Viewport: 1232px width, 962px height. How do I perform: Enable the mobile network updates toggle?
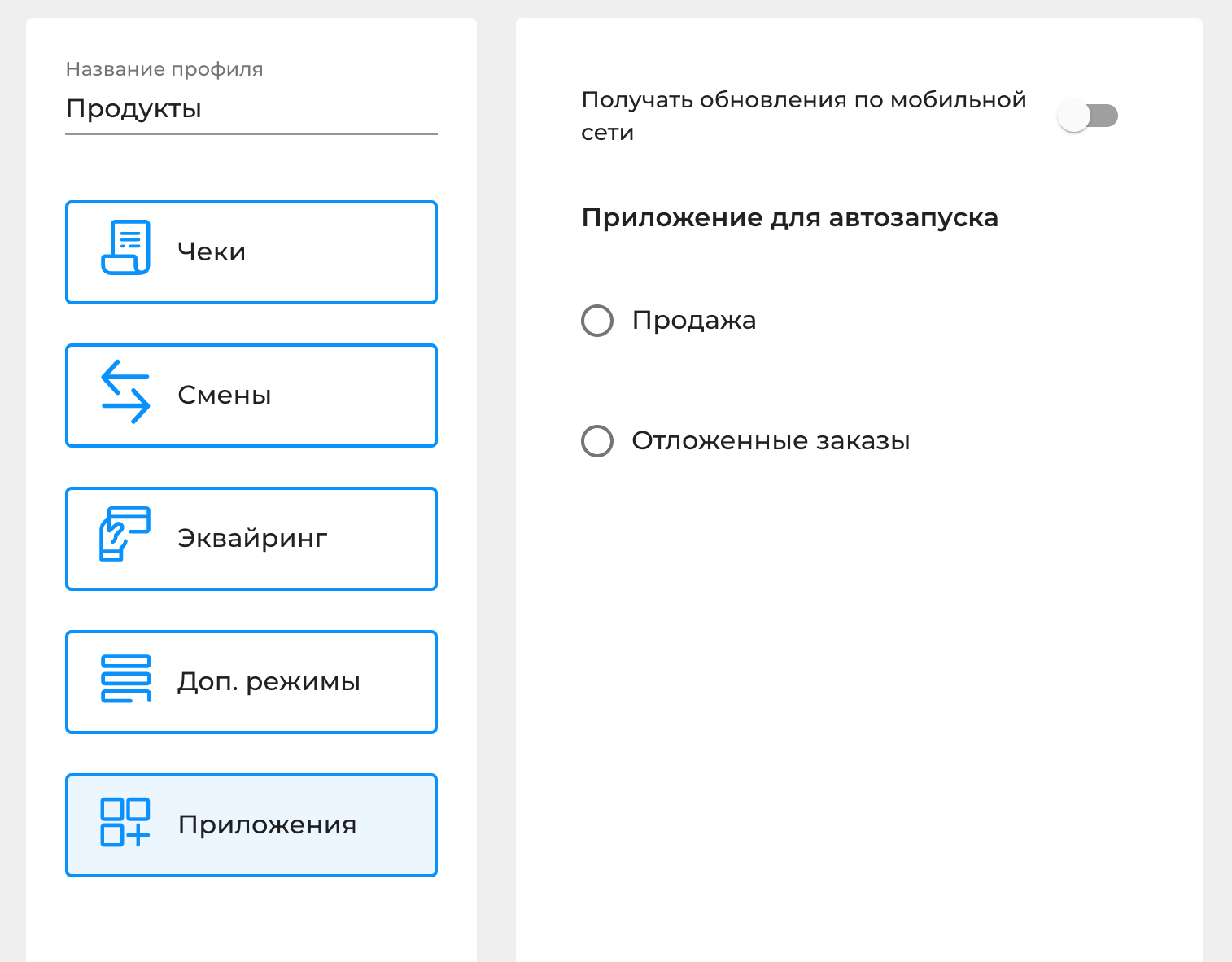click(1087, 116)
